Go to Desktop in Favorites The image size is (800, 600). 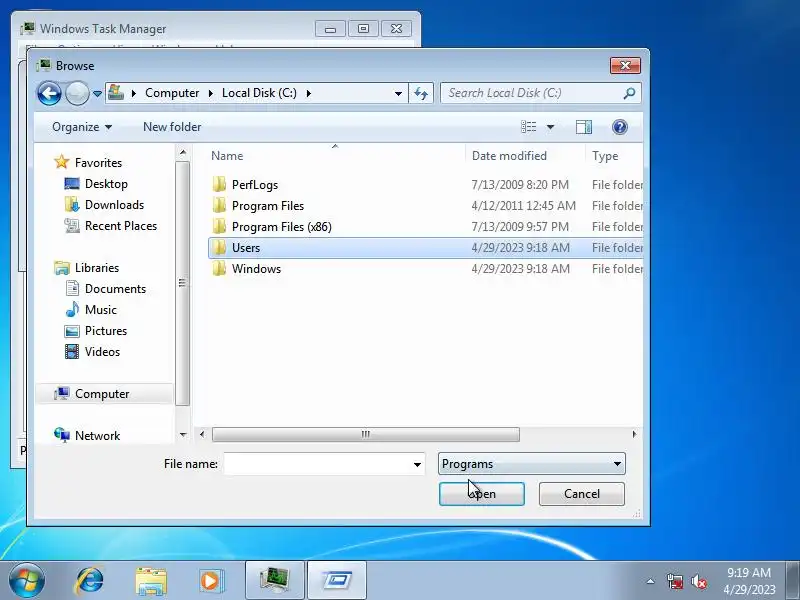pyautogui.click(x=106, y=184)
